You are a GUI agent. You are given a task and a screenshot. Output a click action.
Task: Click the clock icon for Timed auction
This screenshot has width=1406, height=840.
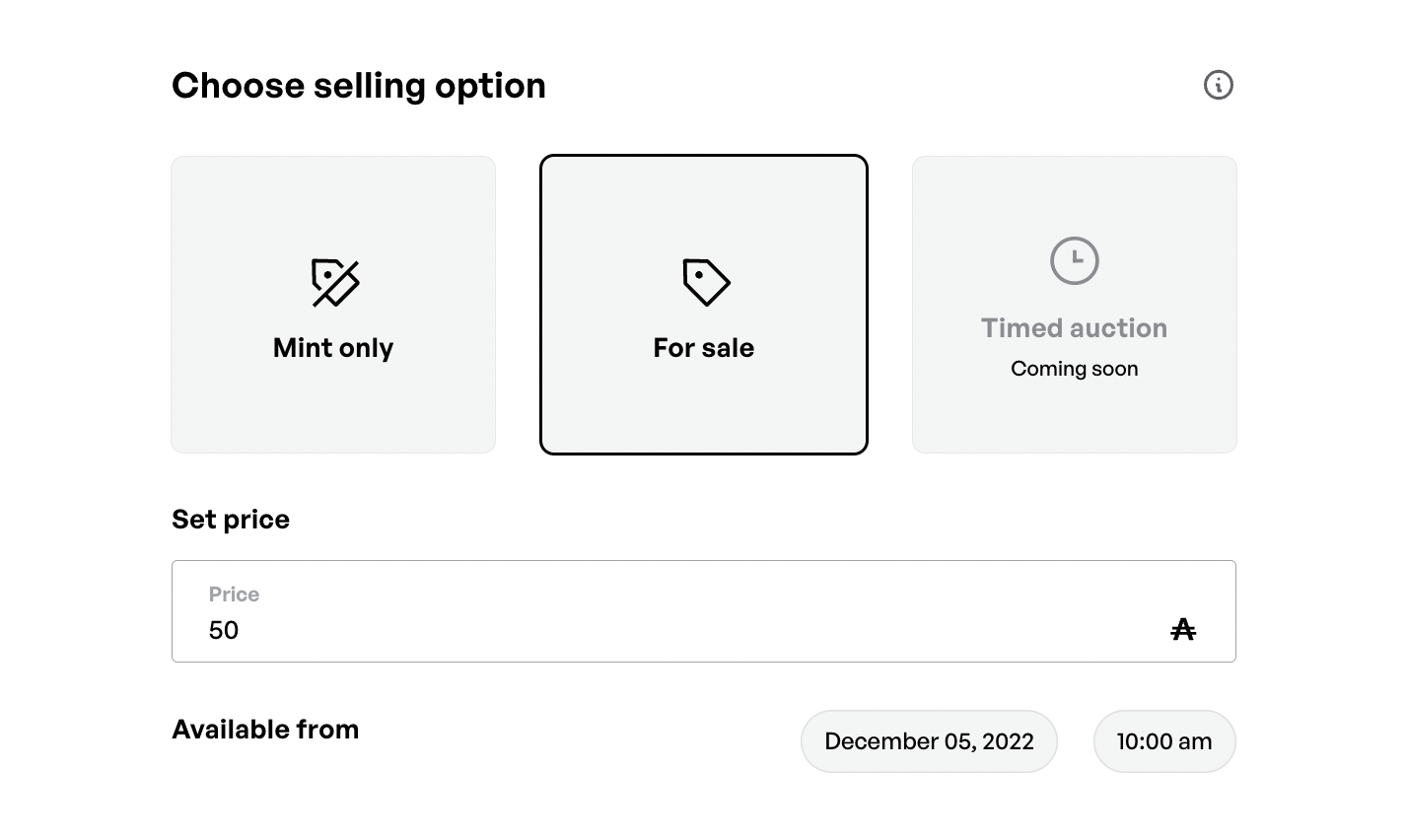tap(1074, 261)
